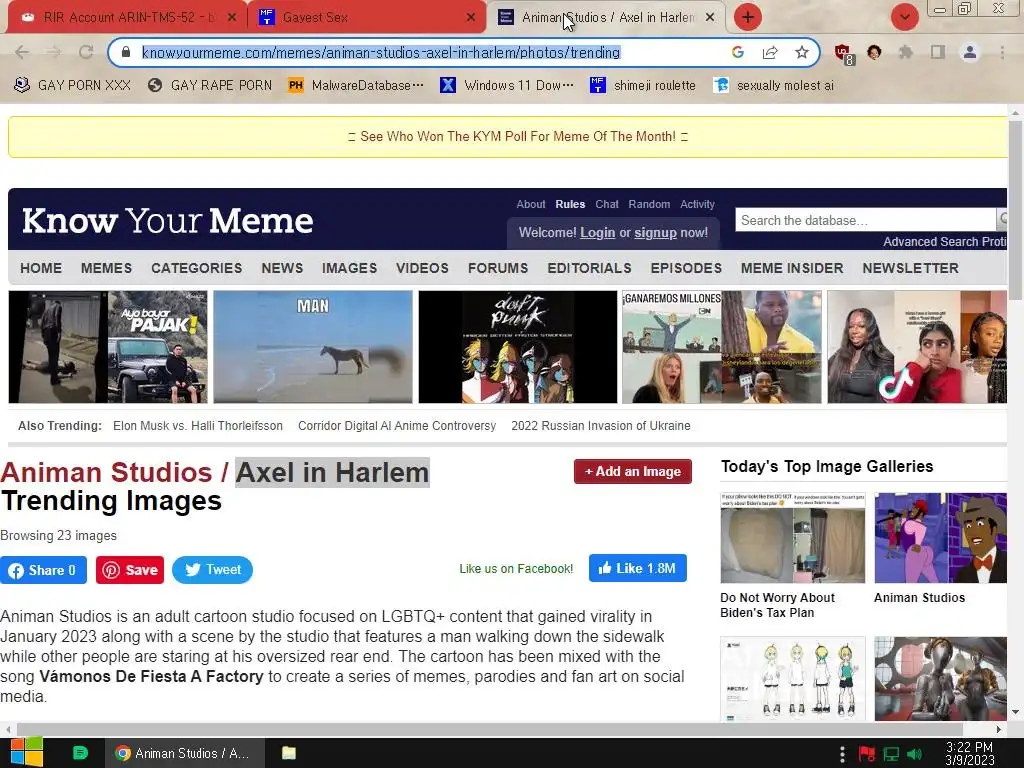Click the Know Your Meme logo
Viewport: 1024px width, 768px height.
tap(167, 221)
